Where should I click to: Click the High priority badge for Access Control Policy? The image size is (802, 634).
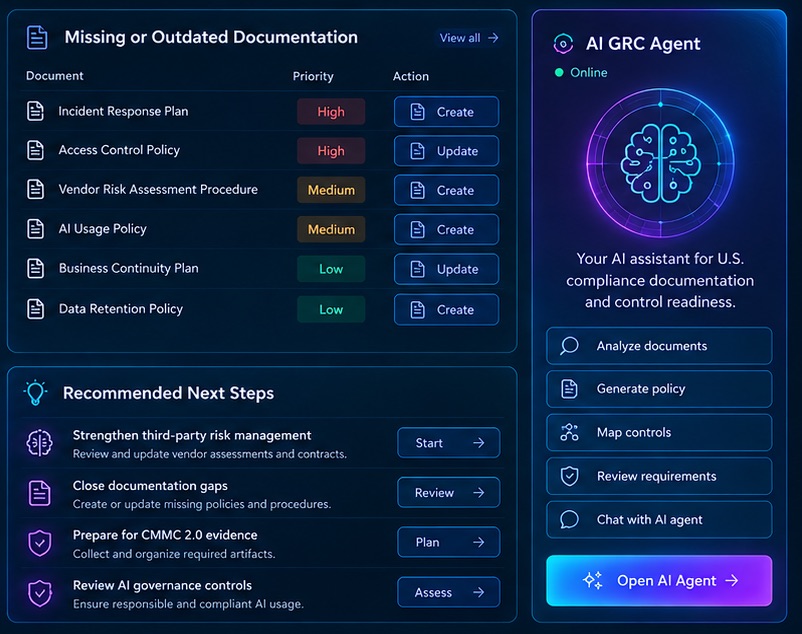coord(331,151)
